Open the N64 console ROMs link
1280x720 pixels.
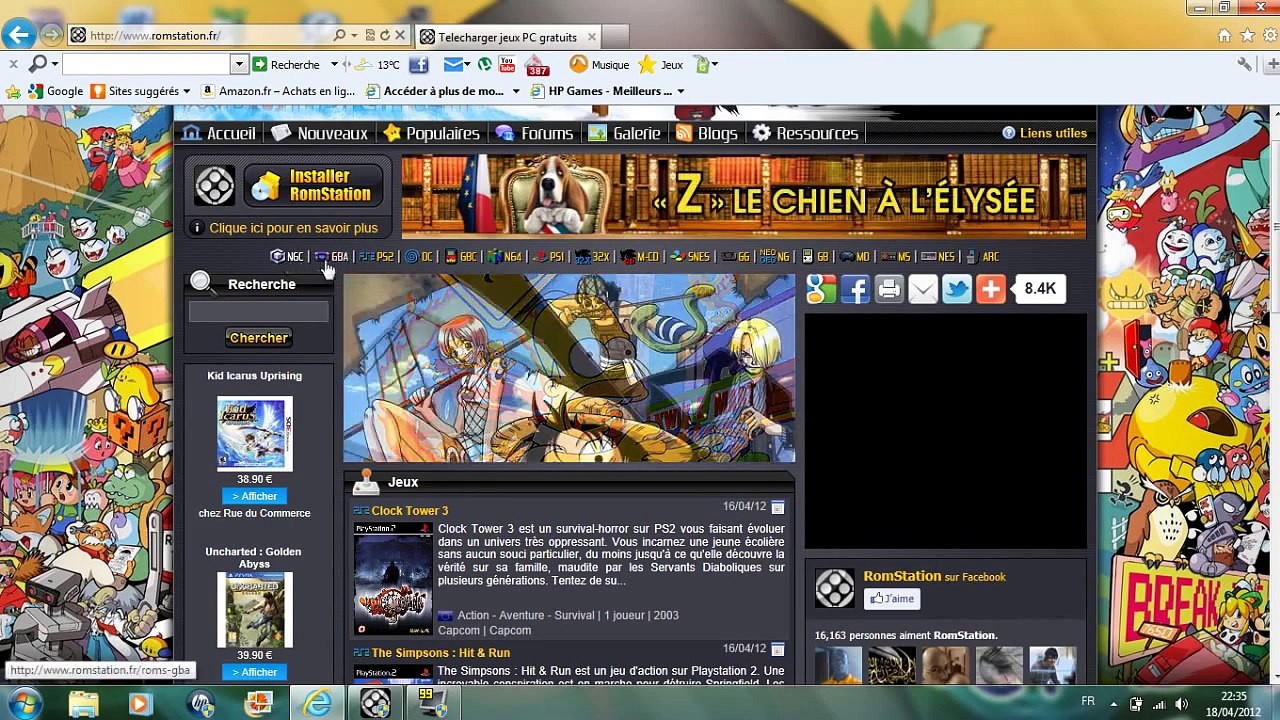click(505, 257)
